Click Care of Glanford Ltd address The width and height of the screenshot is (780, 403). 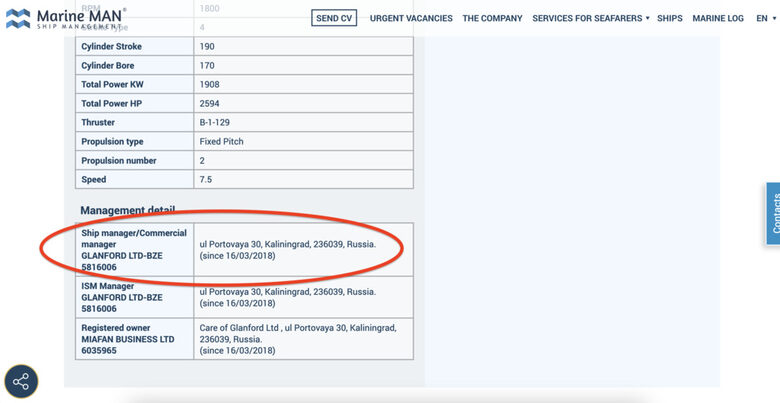[298, 339]
